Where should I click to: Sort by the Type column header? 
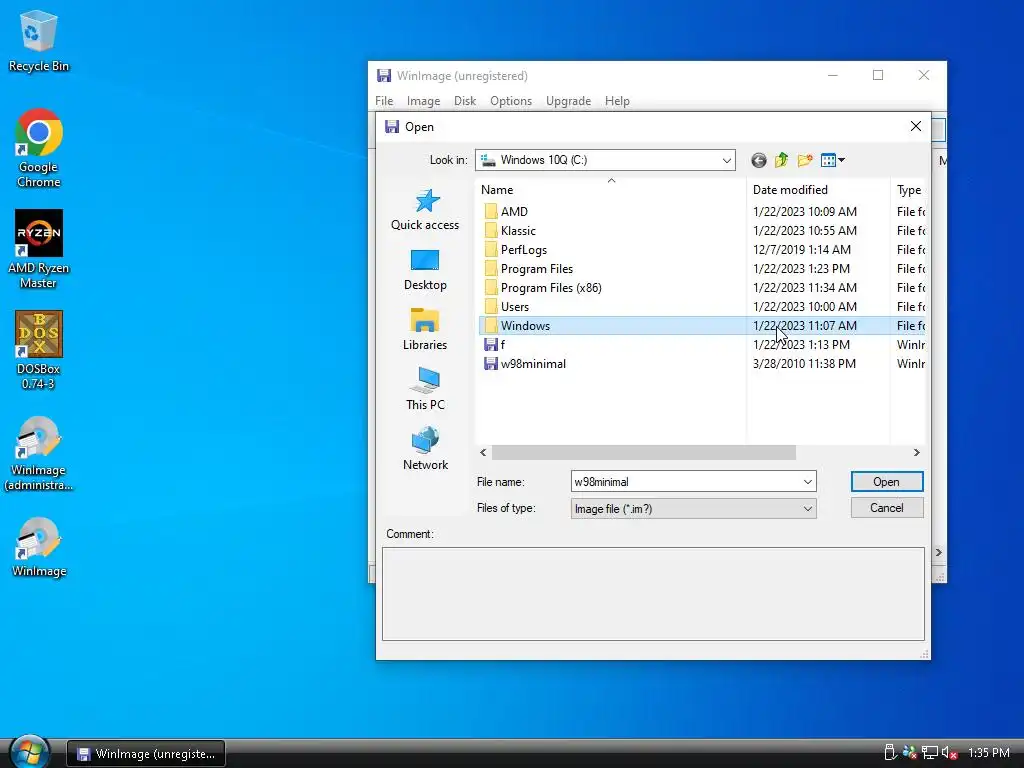click(x=908, y=189)
